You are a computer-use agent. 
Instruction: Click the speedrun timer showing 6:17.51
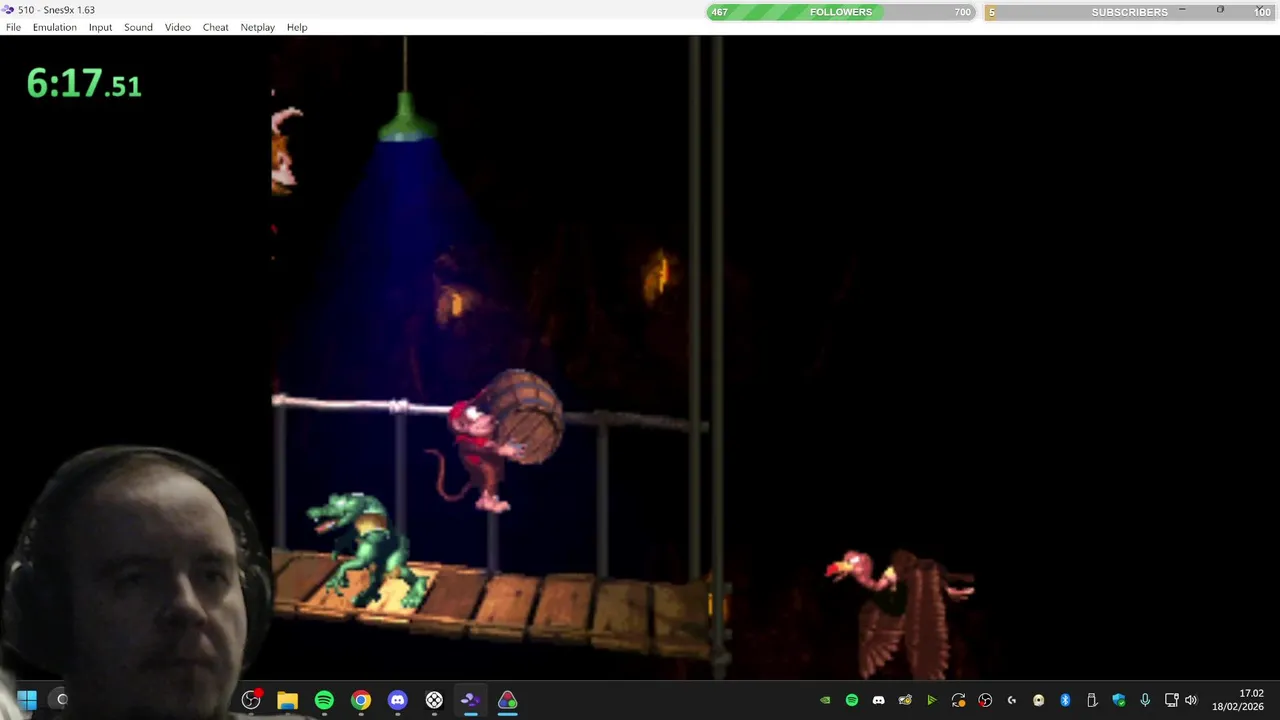84,84
